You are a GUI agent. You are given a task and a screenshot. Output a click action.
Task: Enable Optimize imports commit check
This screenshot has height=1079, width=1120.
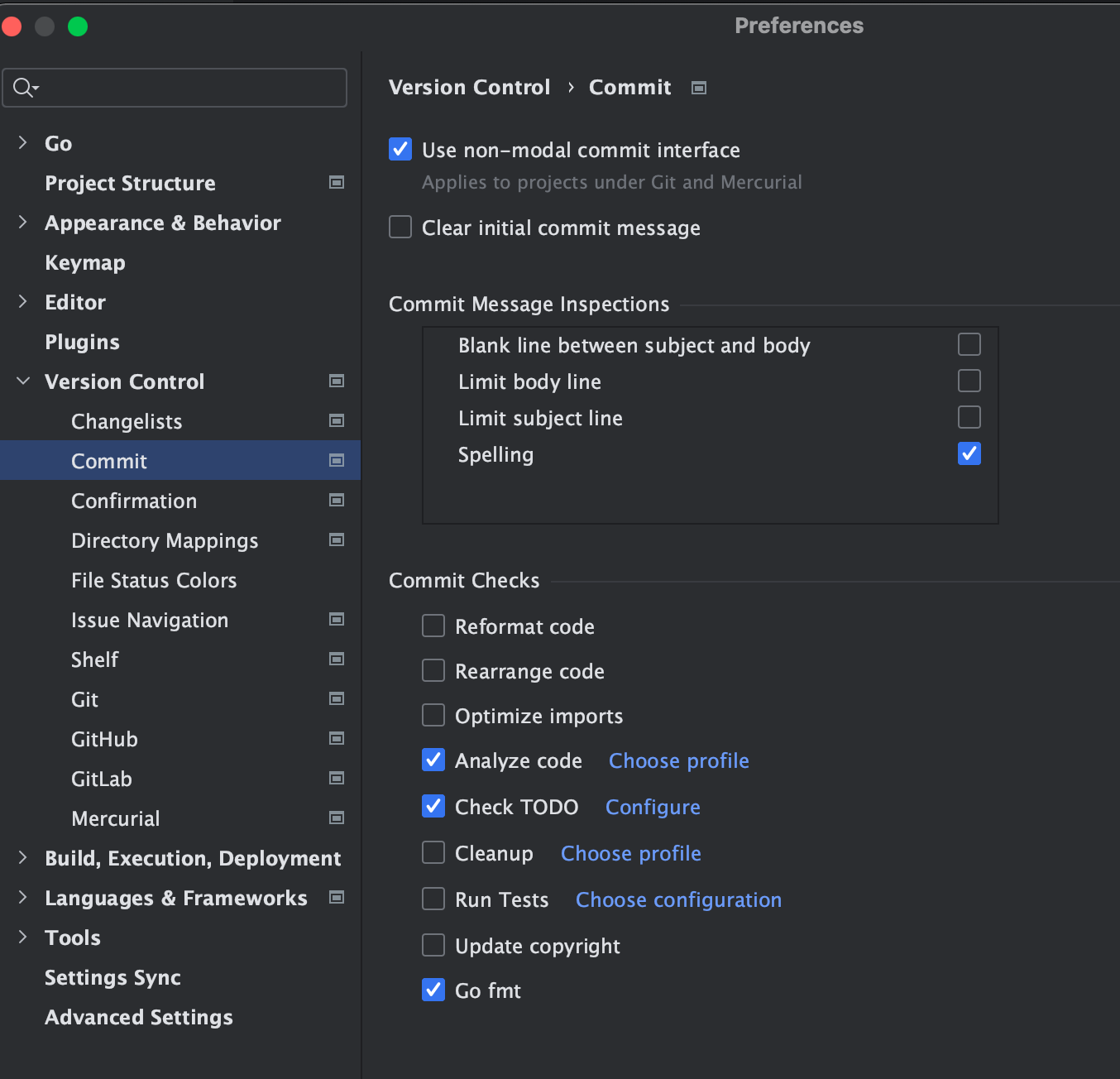point(433,715)
